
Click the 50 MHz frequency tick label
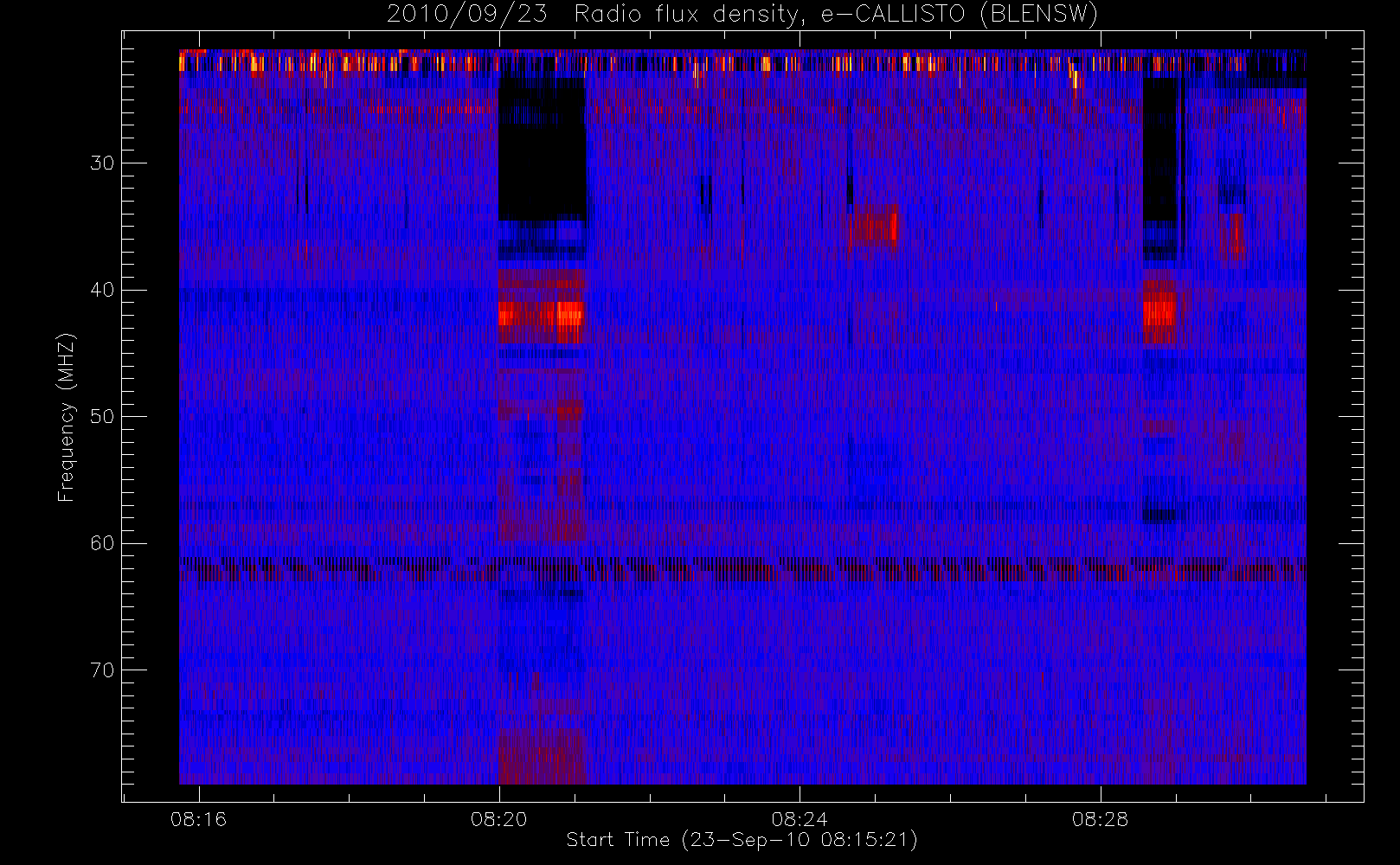[x=102, y=416]
